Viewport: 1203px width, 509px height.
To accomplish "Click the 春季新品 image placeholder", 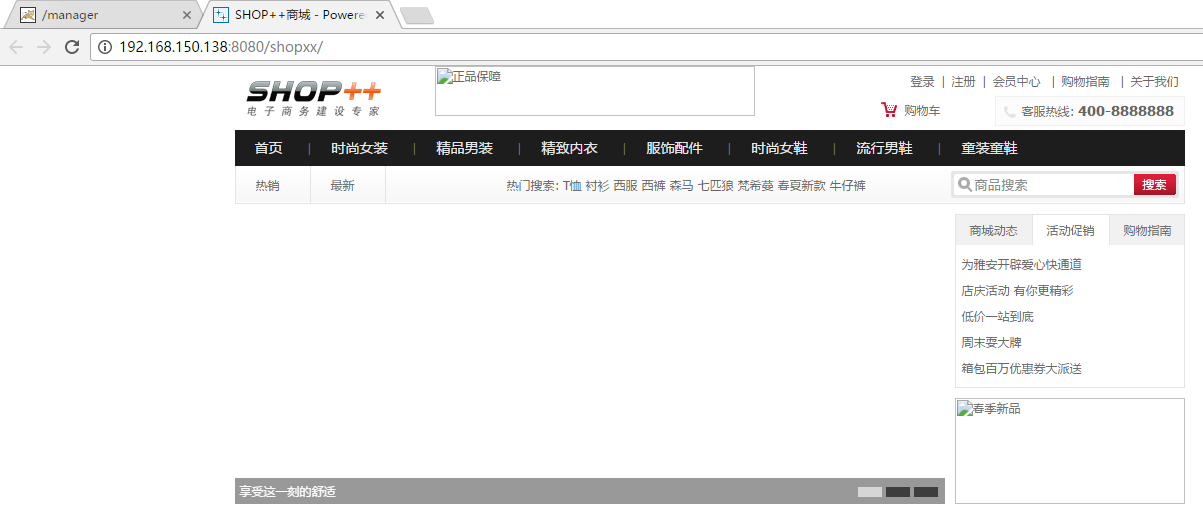I will click(1070, 451).
